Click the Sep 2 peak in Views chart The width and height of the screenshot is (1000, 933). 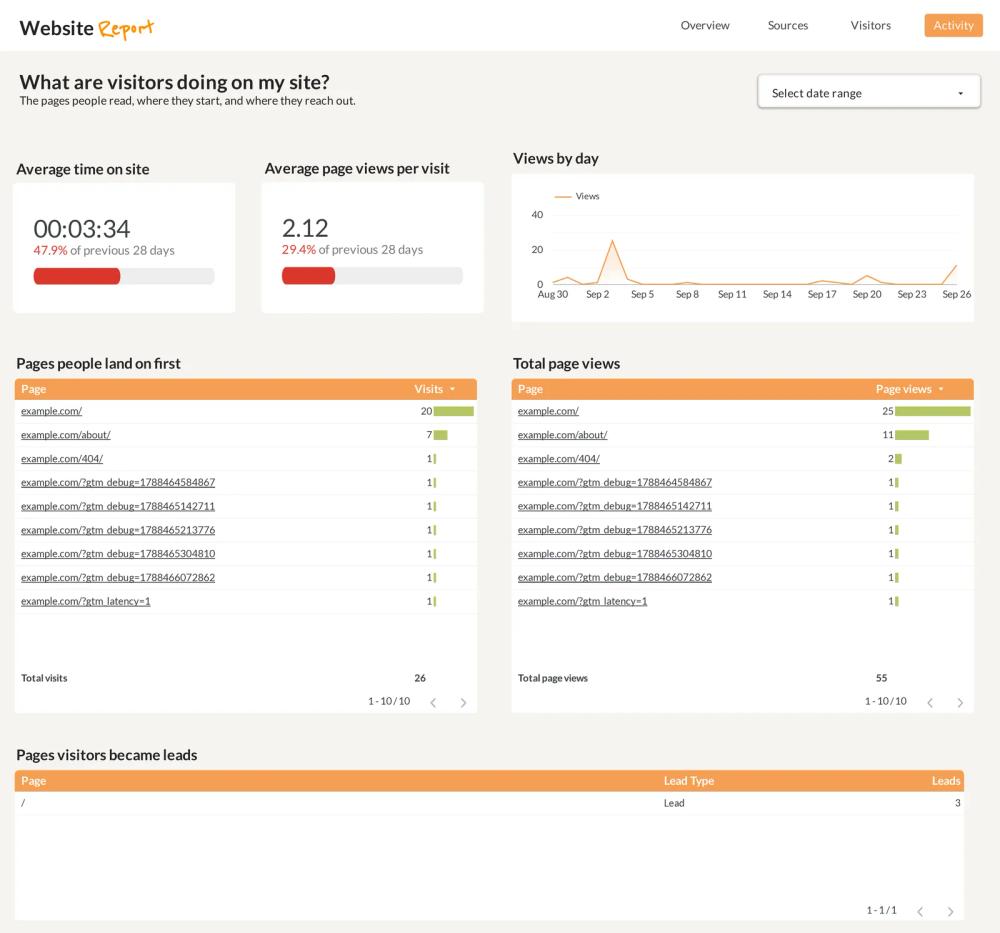click(612, 241)
